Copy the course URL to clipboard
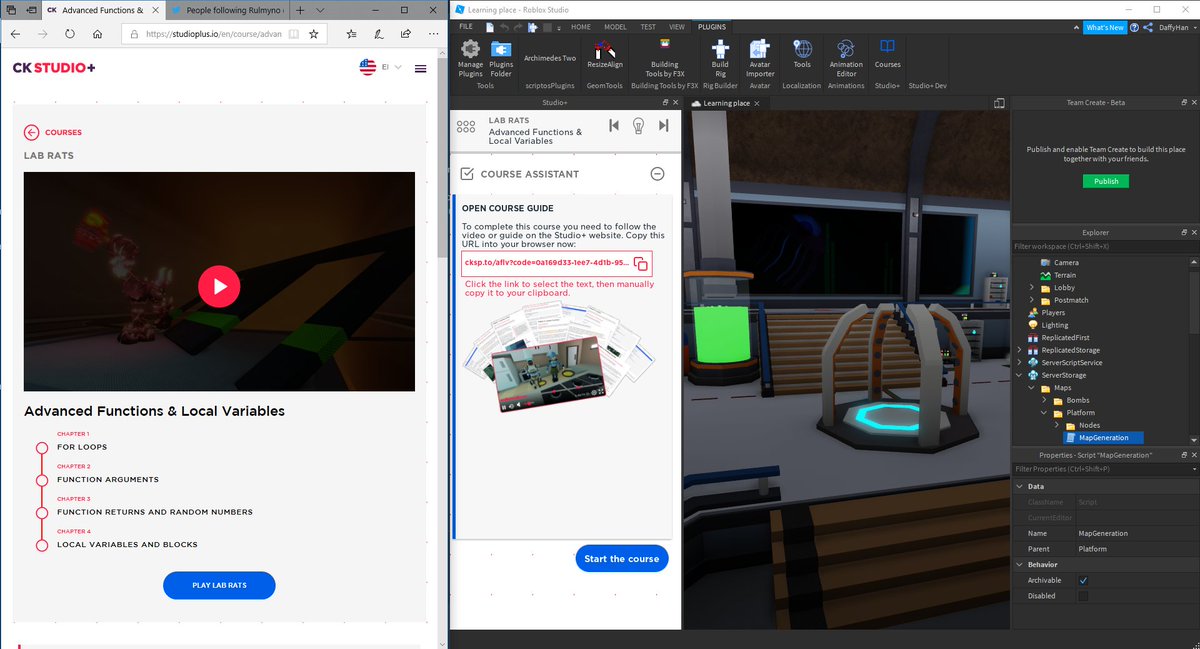The image size is (1200, 649). (641, 264)
